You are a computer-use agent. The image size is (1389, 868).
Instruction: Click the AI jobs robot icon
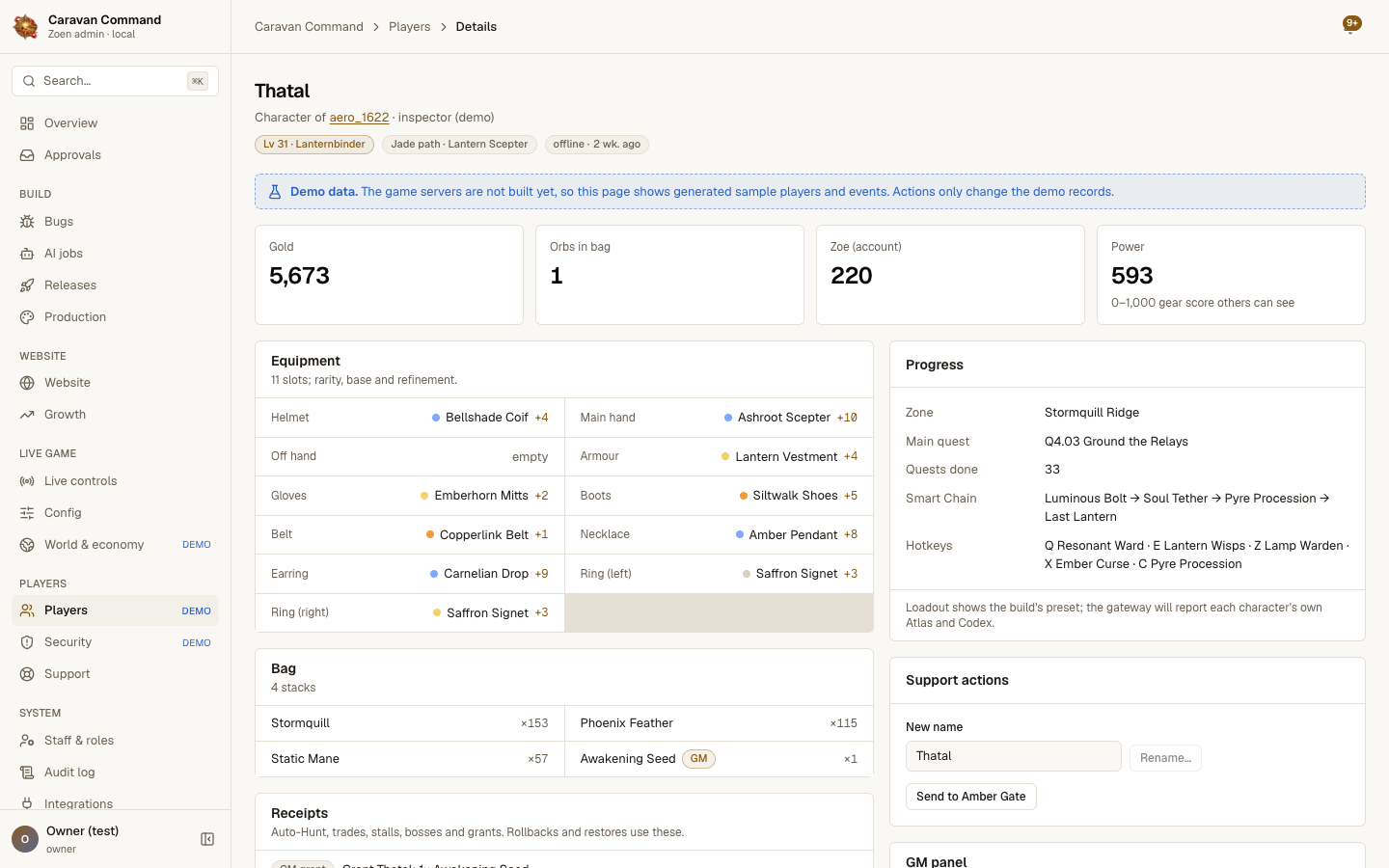click(27, 254)
